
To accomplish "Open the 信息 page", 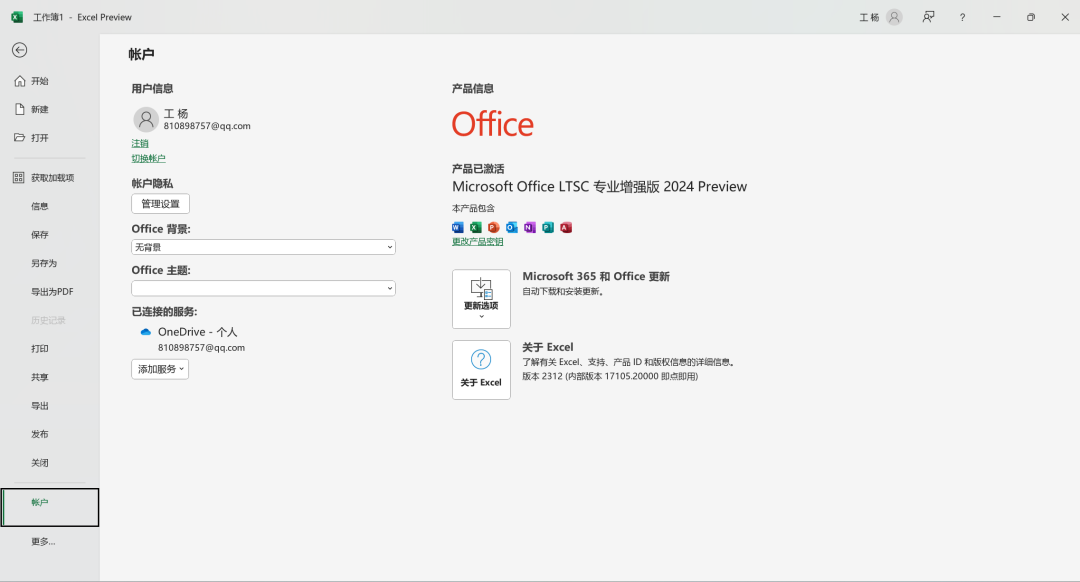I will (40, 207).
